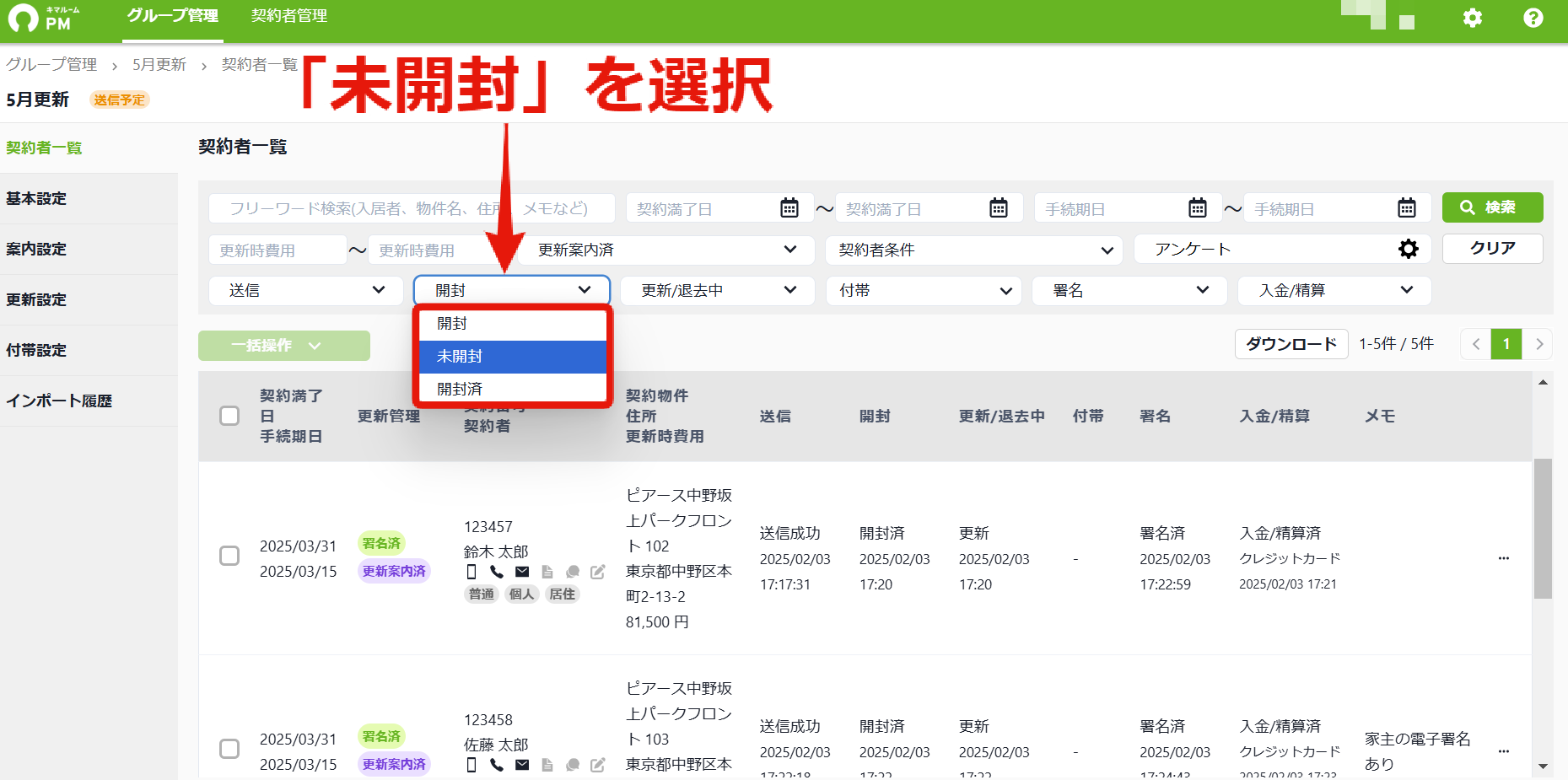Click the mail icon for 佐藤 太郎
This screenshot has height=780, width=1568.
(522, 765)
